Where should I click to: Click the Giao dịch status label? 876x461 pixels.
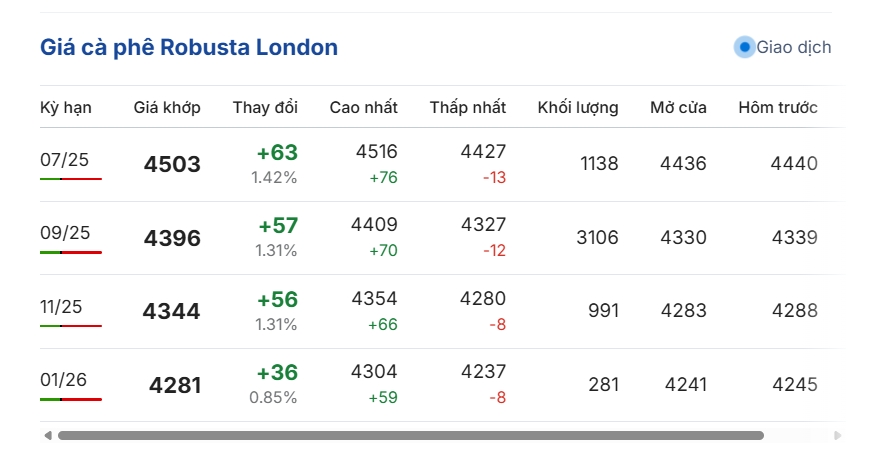(x=793, y=47)
